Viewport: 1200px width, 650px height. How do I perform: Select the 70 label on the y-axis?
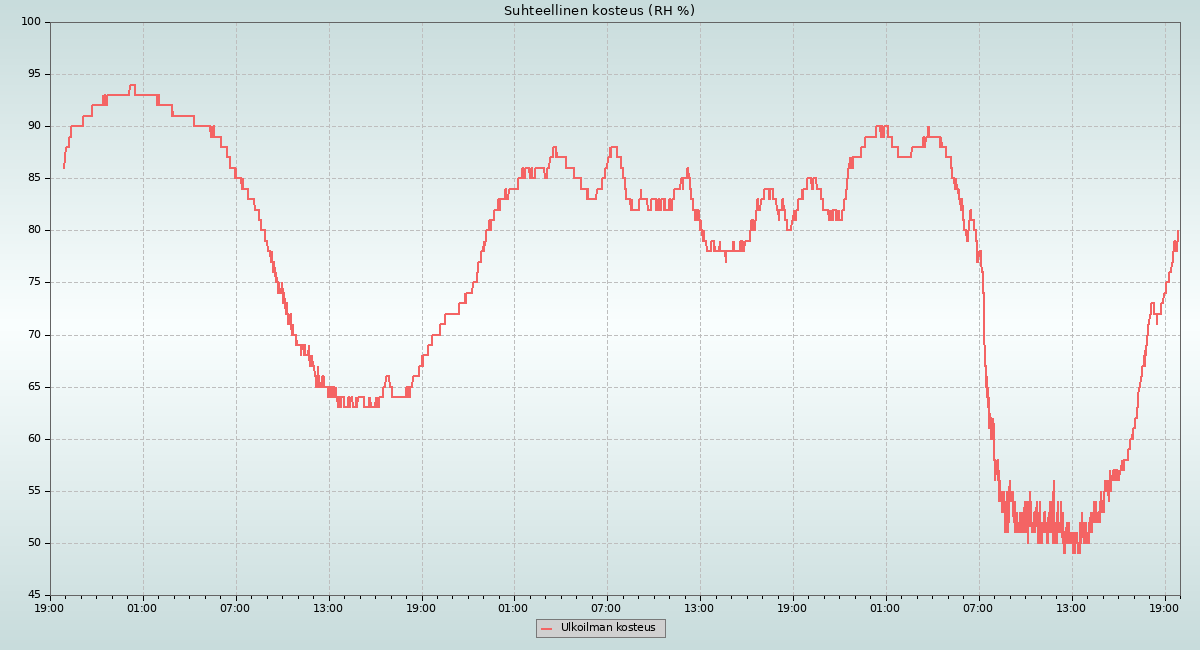click(34, 335)
